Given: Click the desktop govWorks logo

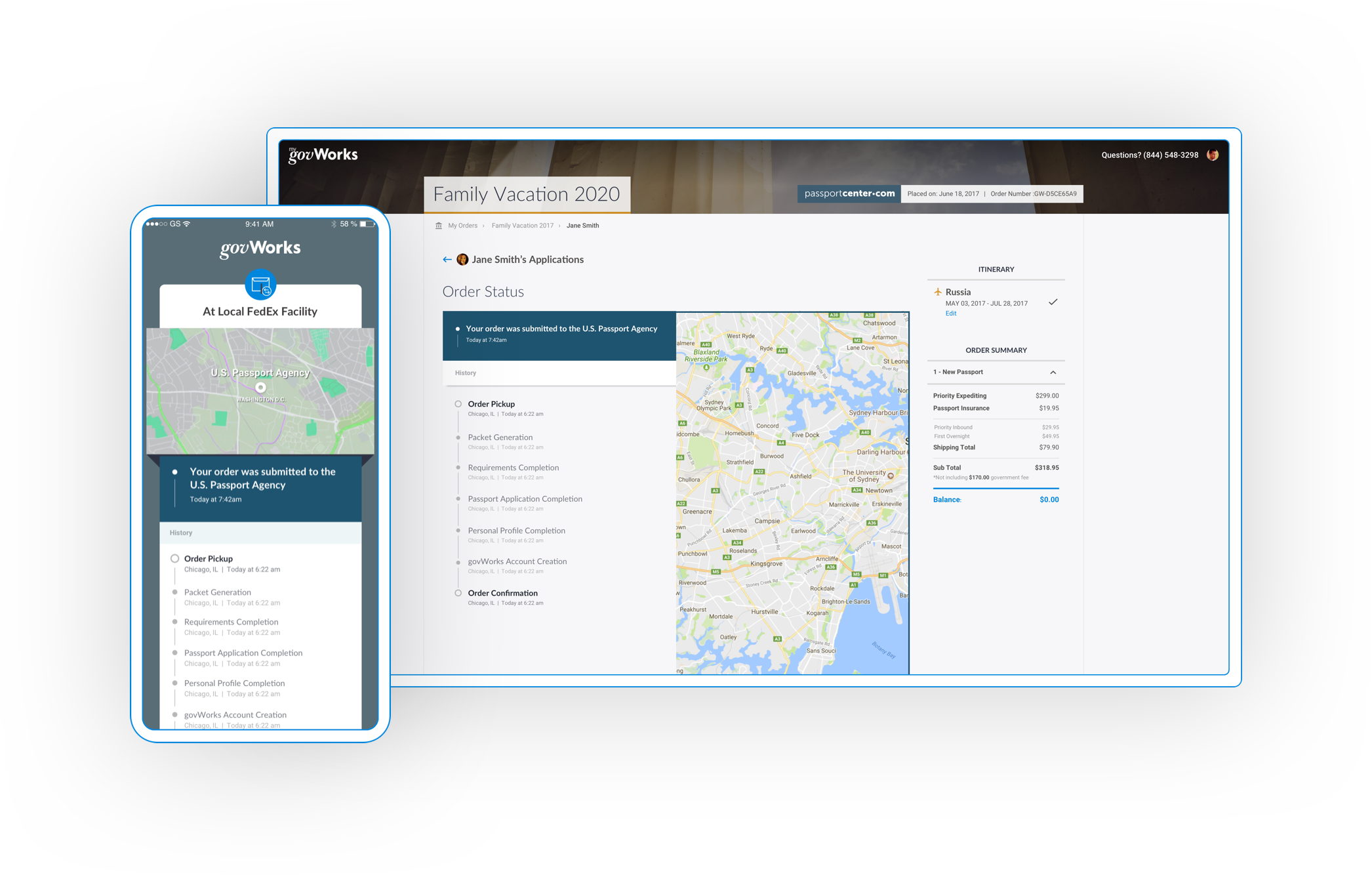Looking at the screenshot, I should pos(323,155).
